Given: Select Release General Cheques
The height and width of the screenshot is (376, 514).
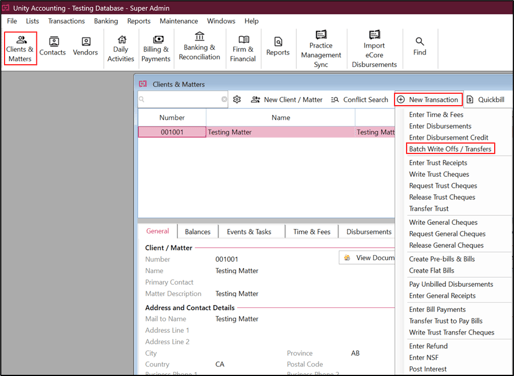Looking at the screenshot, I should [x=446, y=245].
